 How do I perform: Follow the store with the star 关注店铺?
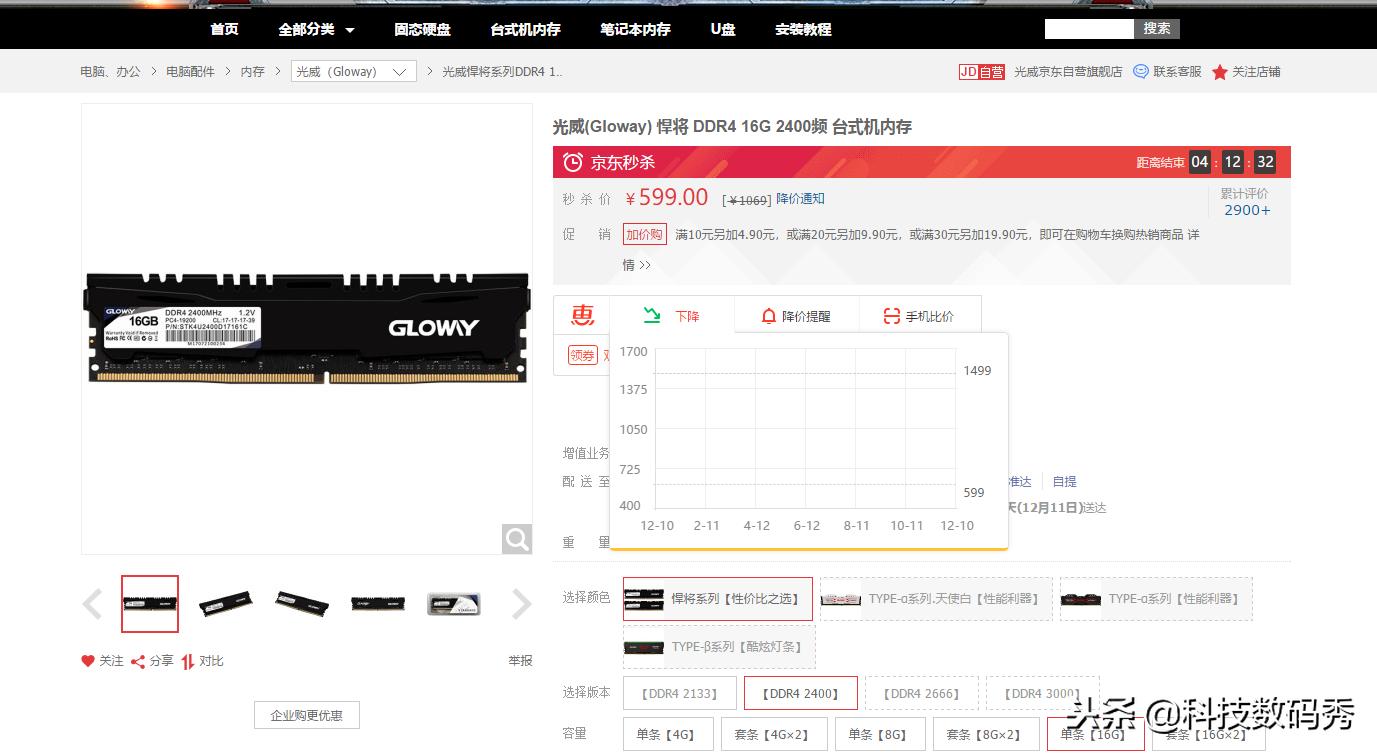pos(1246,72)
